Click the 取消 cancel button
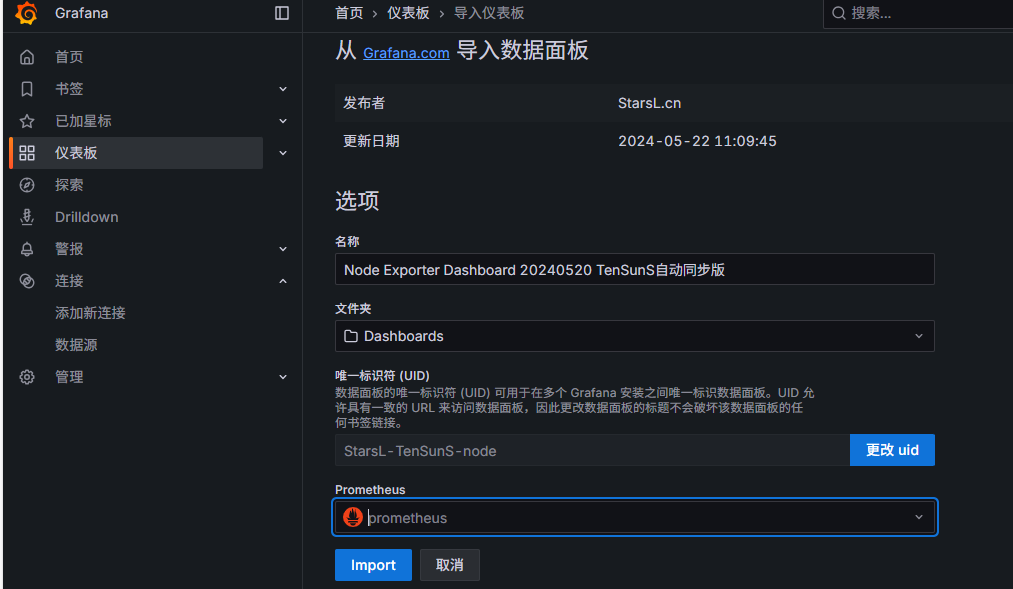1013x589 pixels. pos(450,565)
